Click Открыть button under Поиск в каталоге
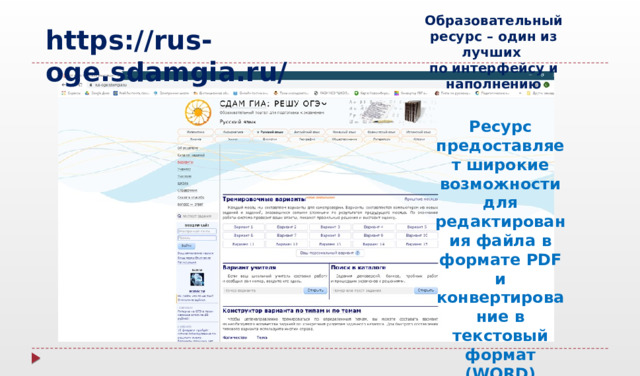 [x=426, y=290]
